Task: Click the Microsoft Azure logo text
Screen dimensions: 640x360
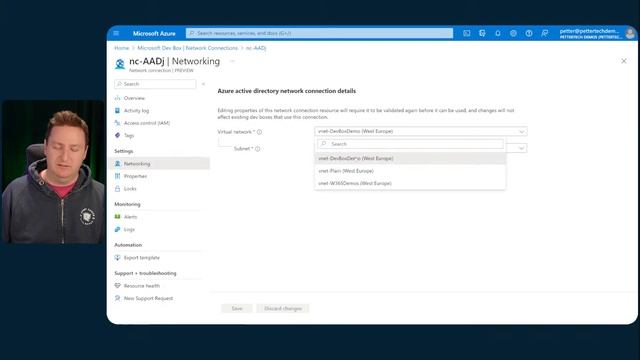Action: 154,33
